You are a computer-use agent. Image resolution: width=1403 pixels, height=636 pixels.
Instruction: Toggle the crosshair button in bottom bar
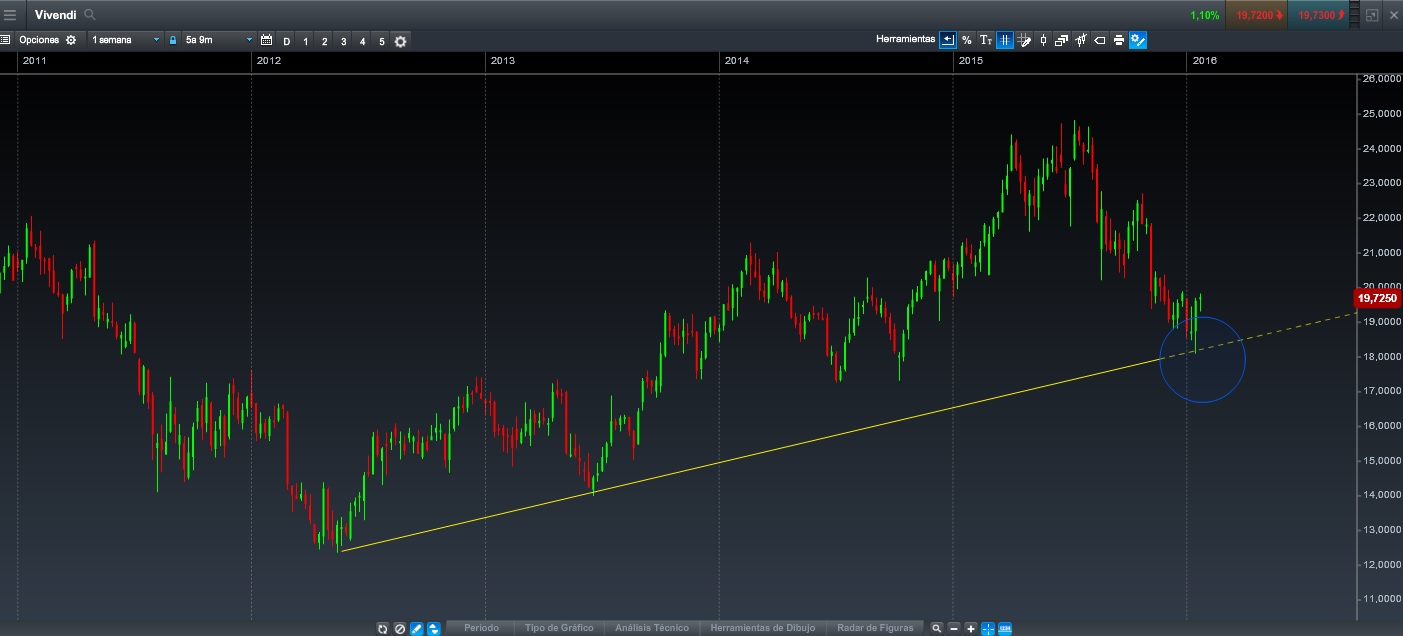click(x=988, y=629)
